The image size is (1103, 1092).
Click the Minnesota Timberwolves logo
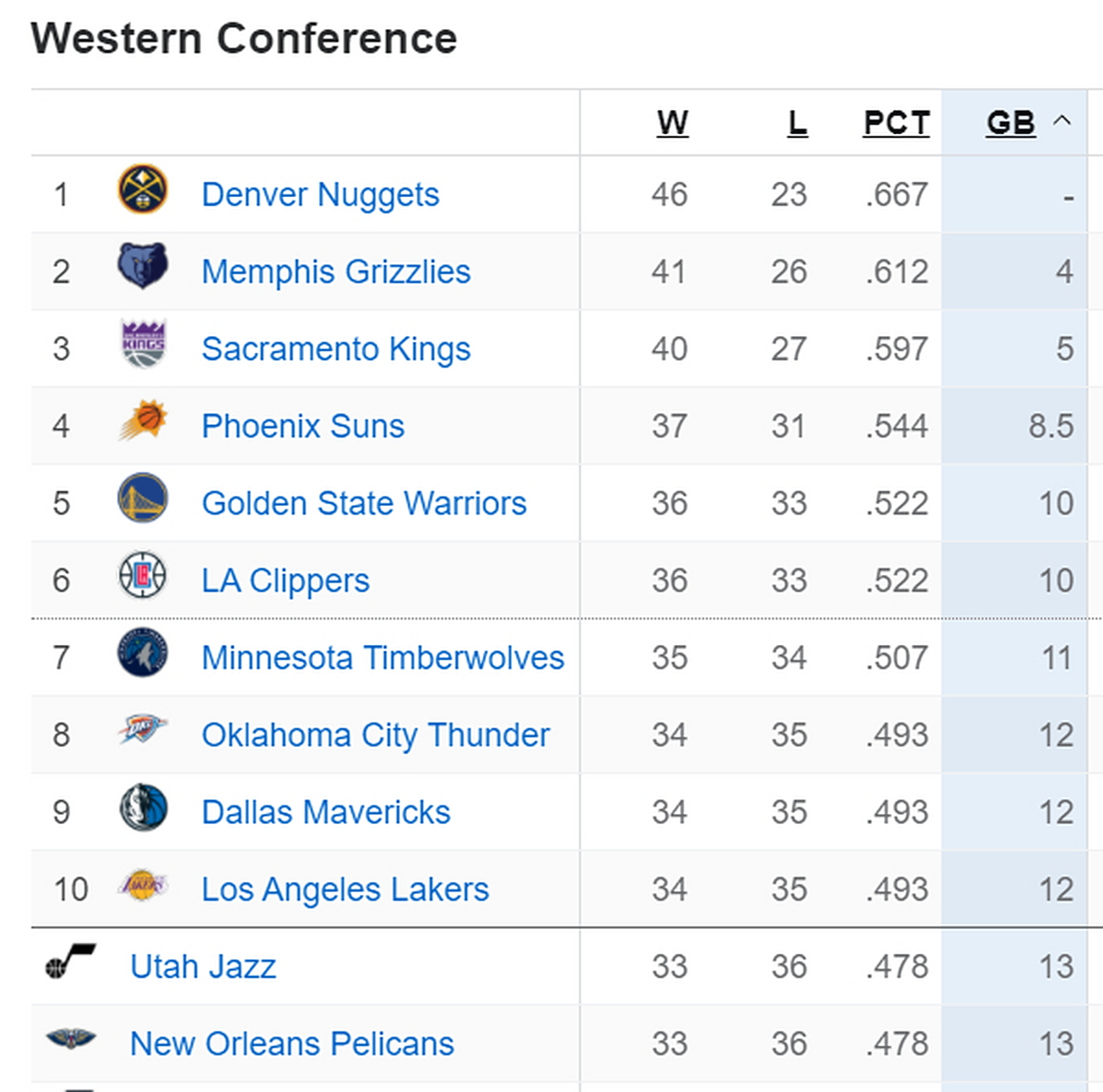(142, 653)
